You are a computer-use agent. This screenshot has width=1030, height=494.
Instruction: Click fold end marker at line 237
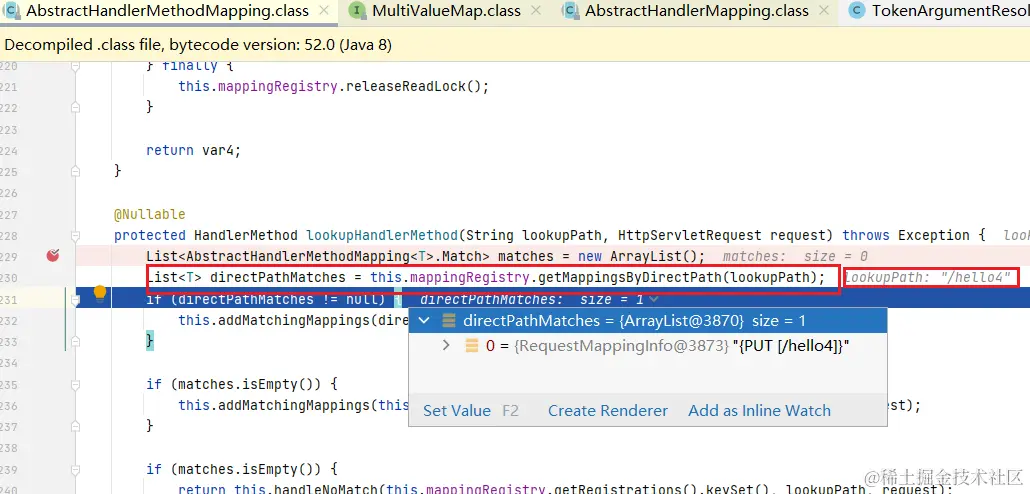(76, 425)
